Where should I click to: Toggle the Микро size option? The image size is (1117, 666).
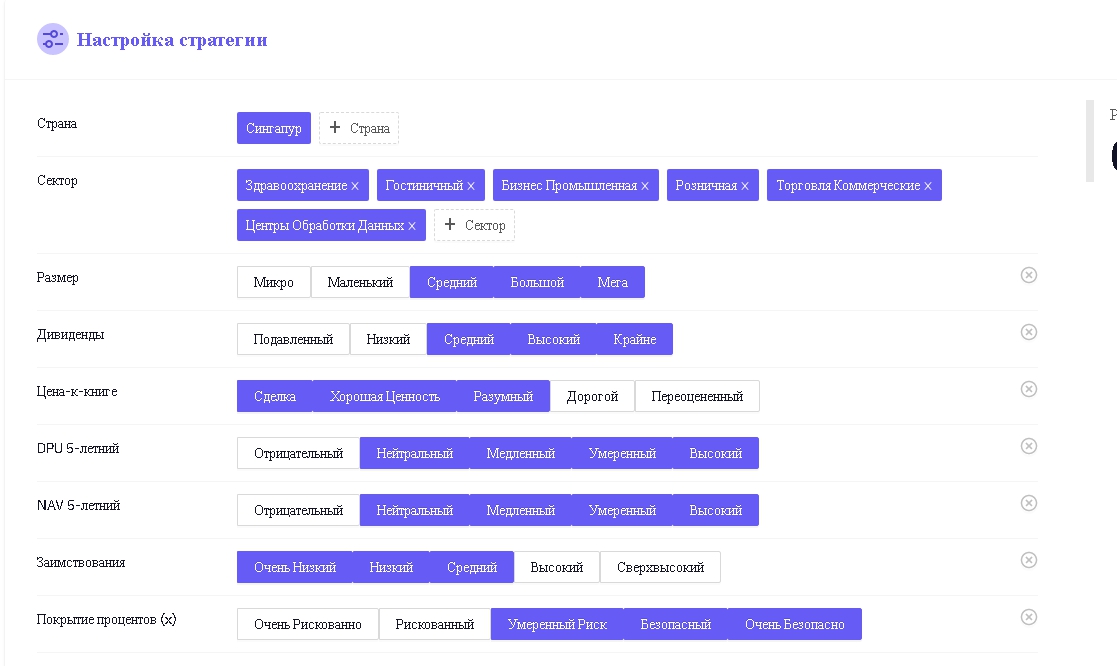coord(274,282)
